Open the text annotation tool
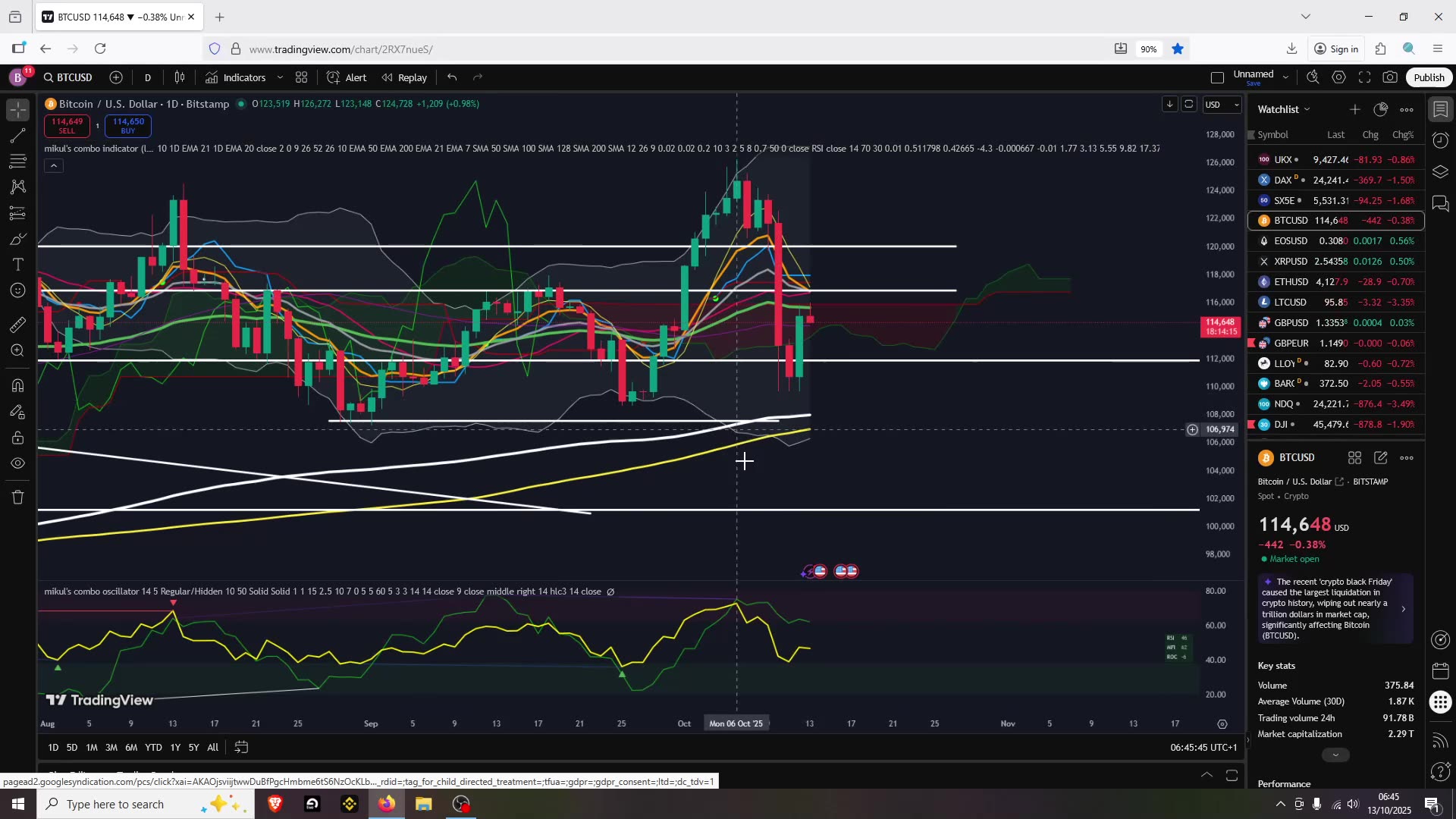 (x=17, y=264)
